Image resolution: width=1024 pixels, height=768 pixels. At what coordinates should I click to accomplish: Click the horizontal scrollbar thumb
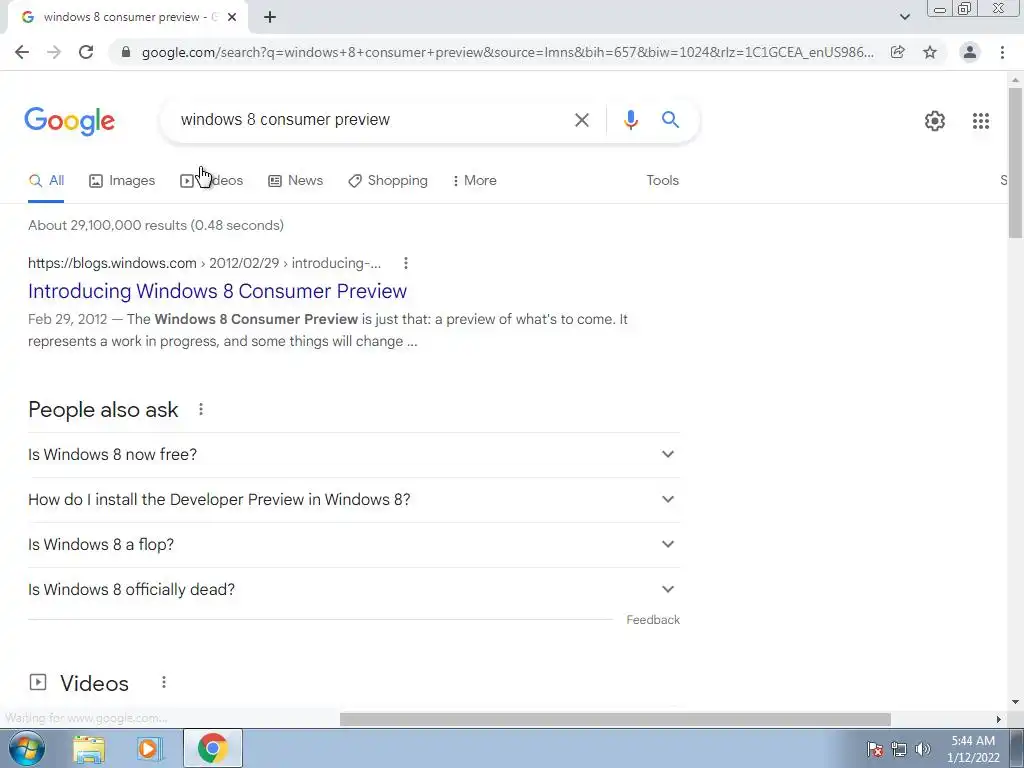pos(615,719)
